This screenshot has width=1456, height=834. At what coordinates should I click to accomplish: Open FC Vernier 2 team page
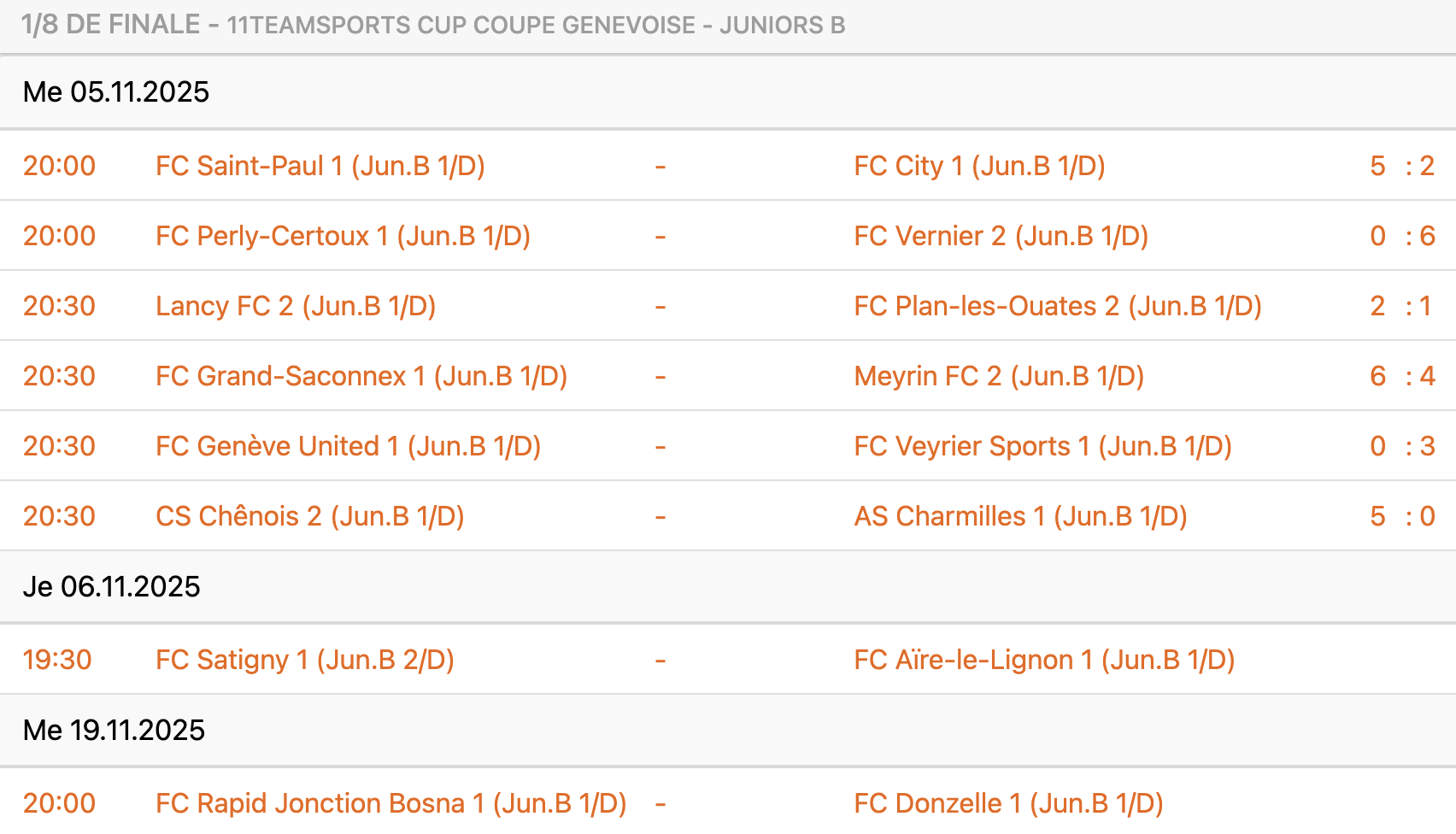pyautogui.click(x=1001, y=236)
